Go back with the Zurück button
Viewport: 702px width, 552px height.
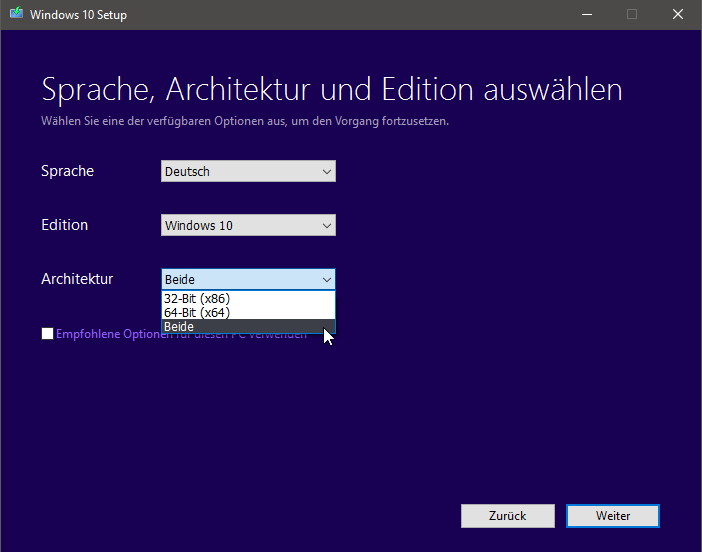click(x=507, y=516)
